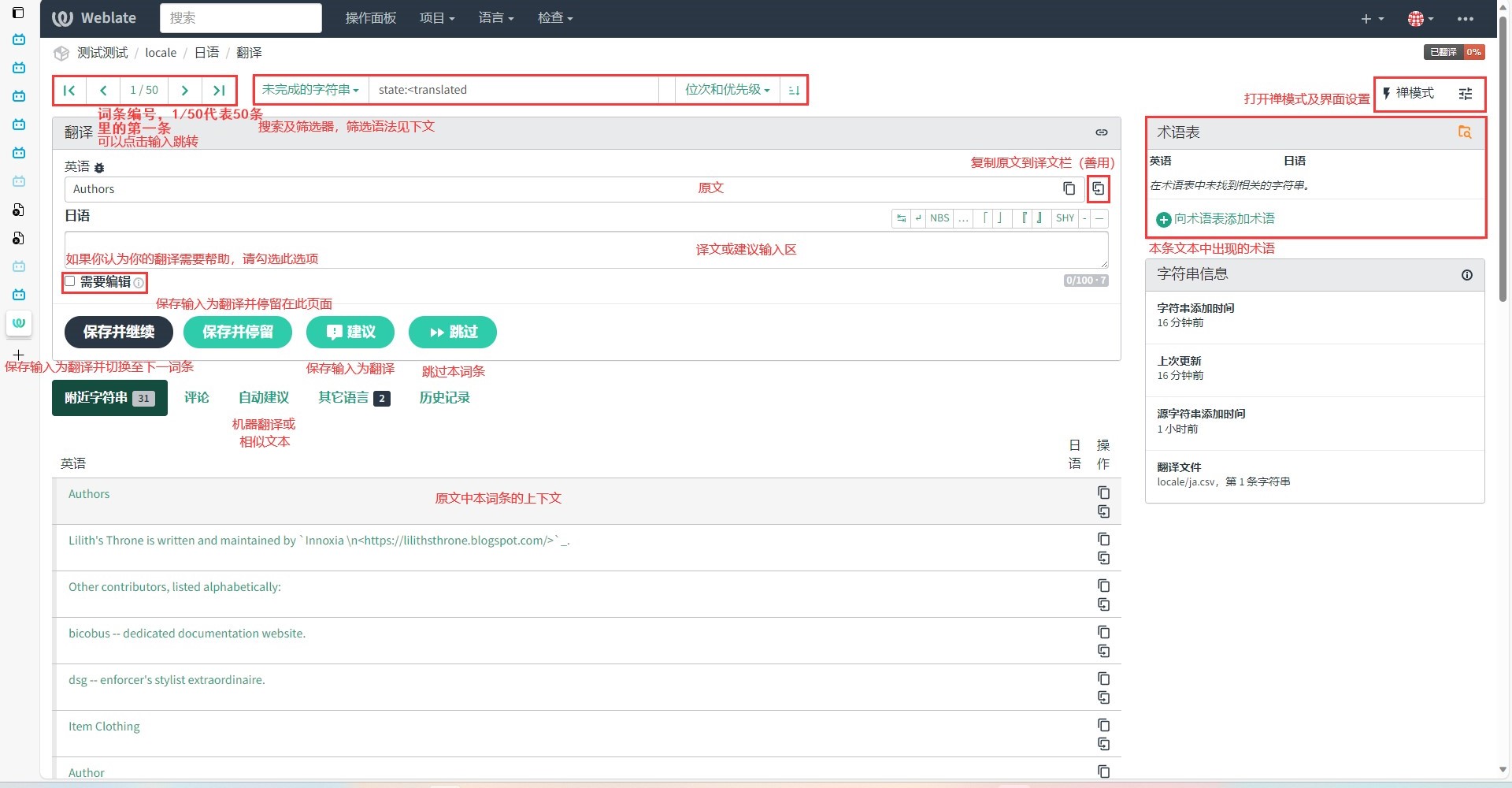Screen dimensions: 1512x788
Task: Click the 向术语表添加术语 link
Action: (1223, 219)
